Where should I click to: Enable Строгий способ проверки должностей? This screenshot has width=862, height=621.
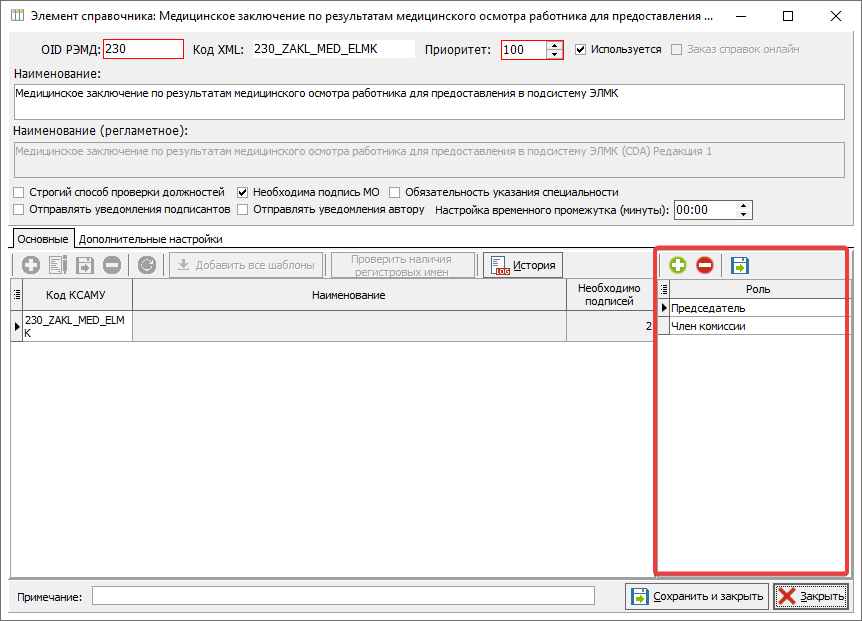click(x=19, y=192)
